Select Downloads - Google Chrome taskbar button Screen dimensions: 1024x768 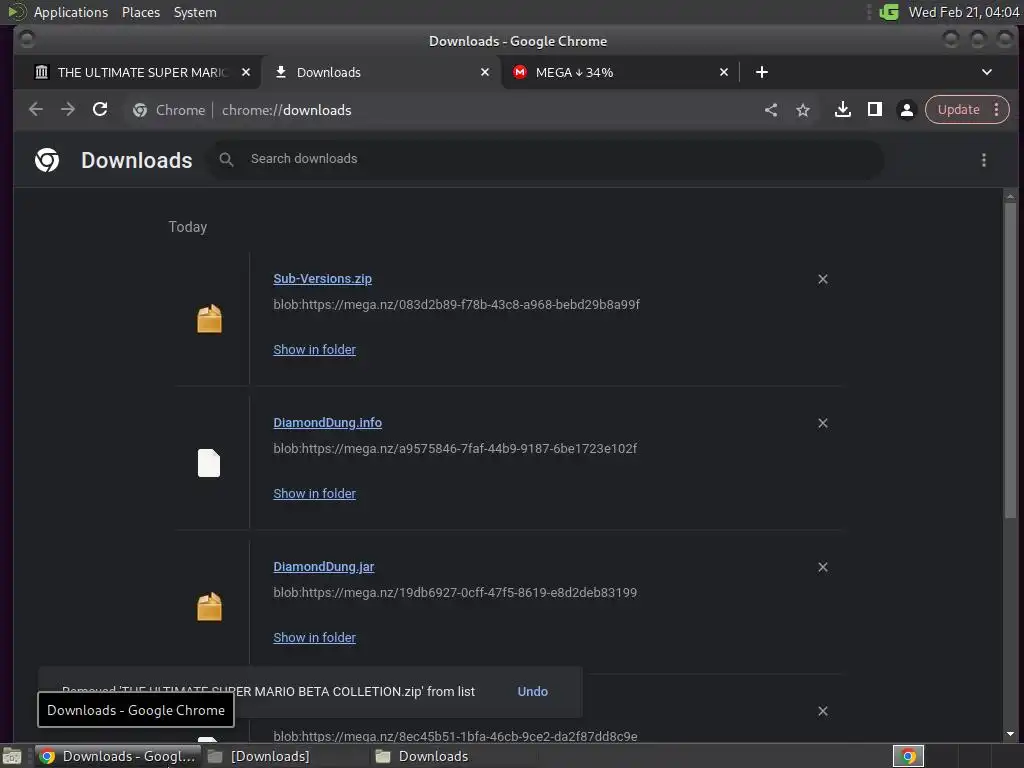(x=118, y=756)
